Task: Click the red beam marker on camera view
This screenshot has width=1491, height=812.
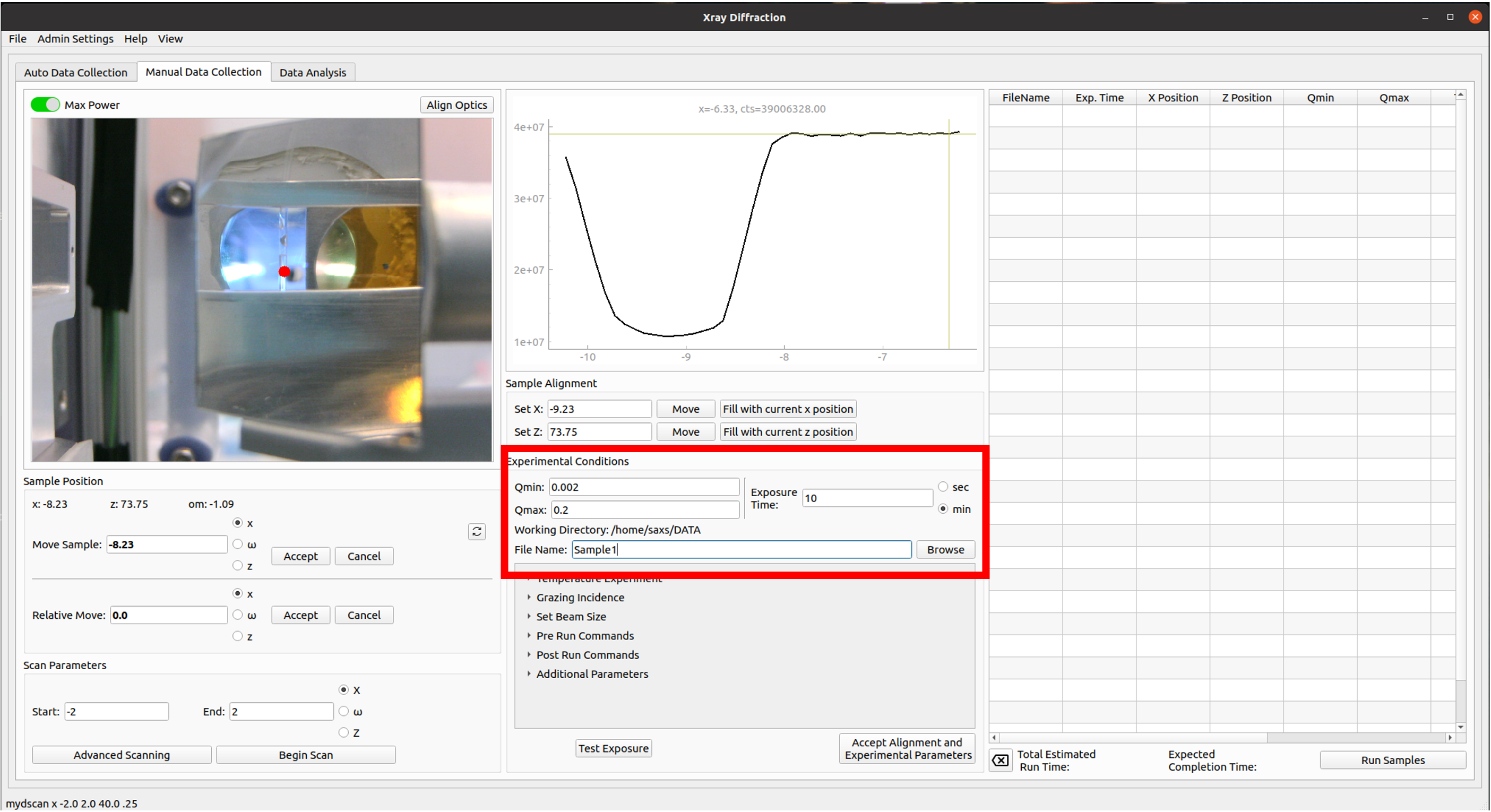Action: coord(284,271)
